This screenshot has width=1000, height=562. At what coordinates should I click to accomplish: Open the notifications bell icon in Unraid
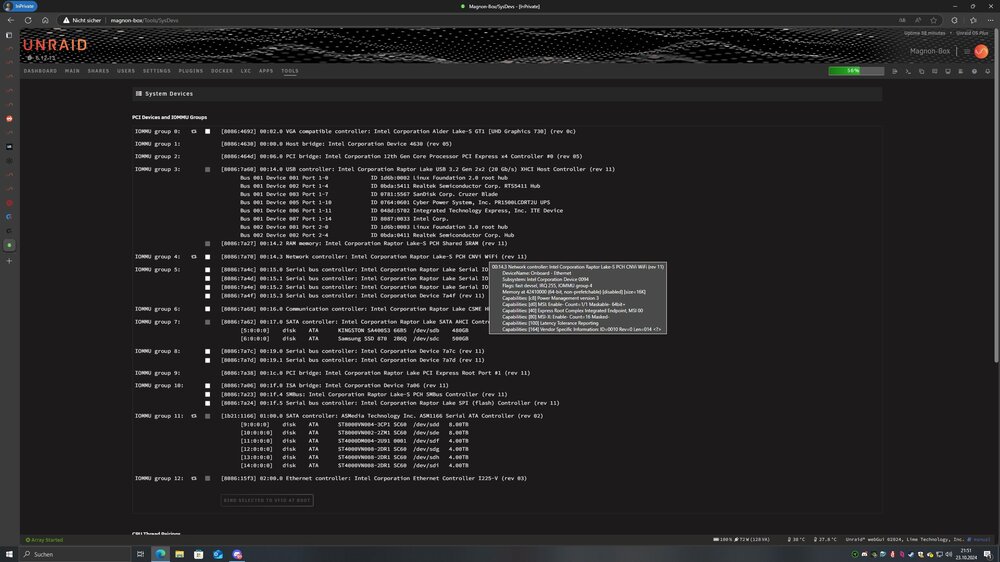[987, 71]
